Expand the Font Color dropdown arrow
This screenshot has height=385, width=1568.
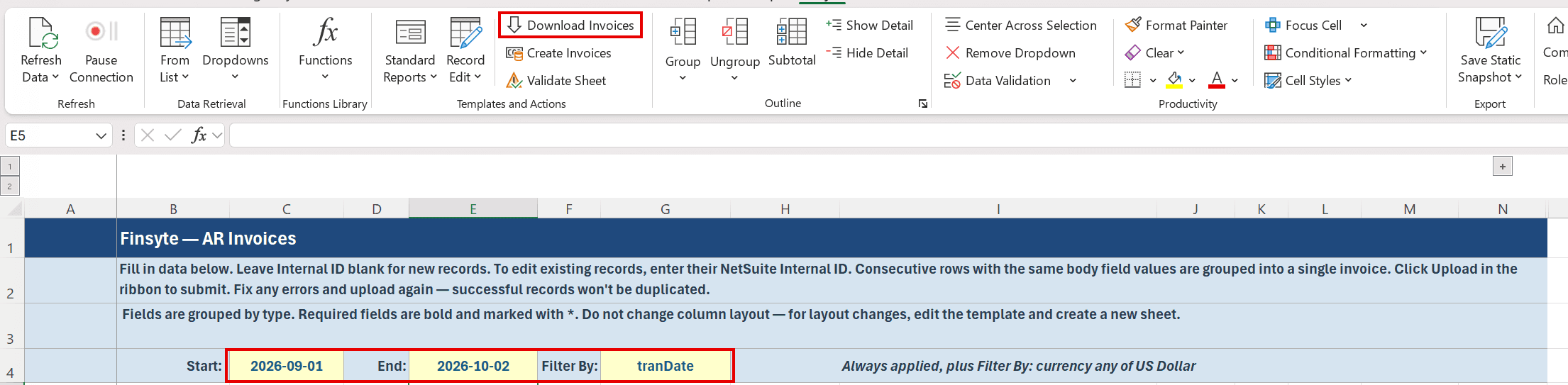pos(1235,81)
